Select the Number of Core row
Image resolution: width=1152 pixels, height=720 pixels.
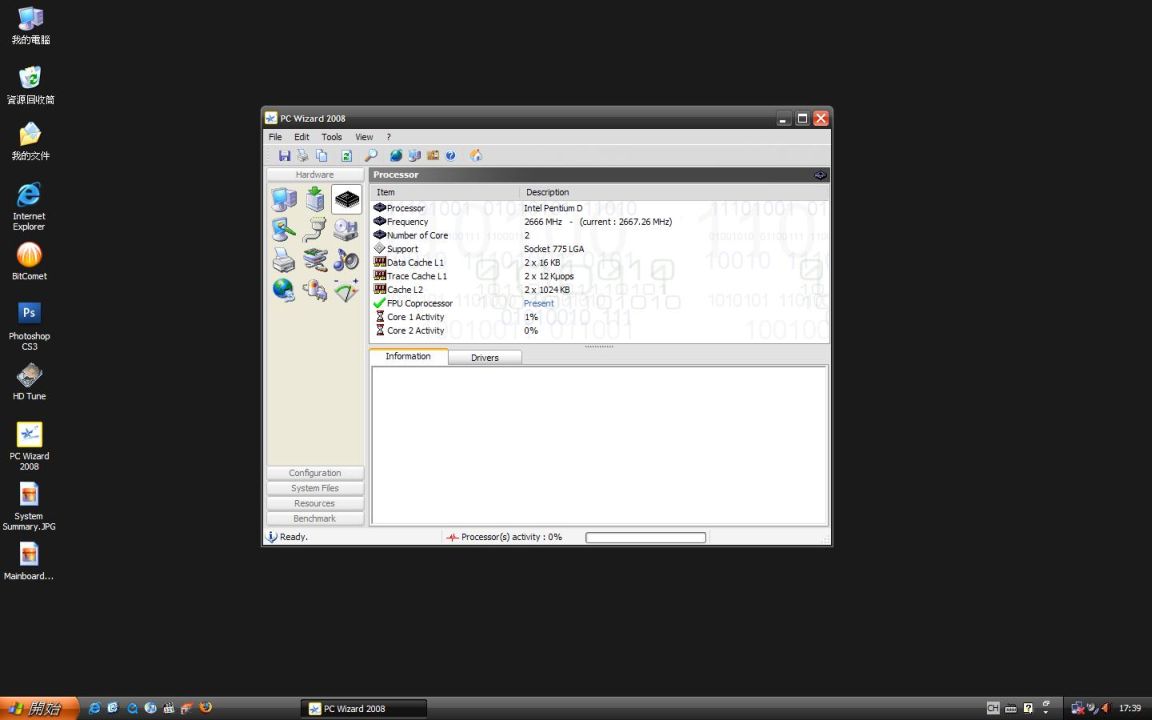click(599, 235)
